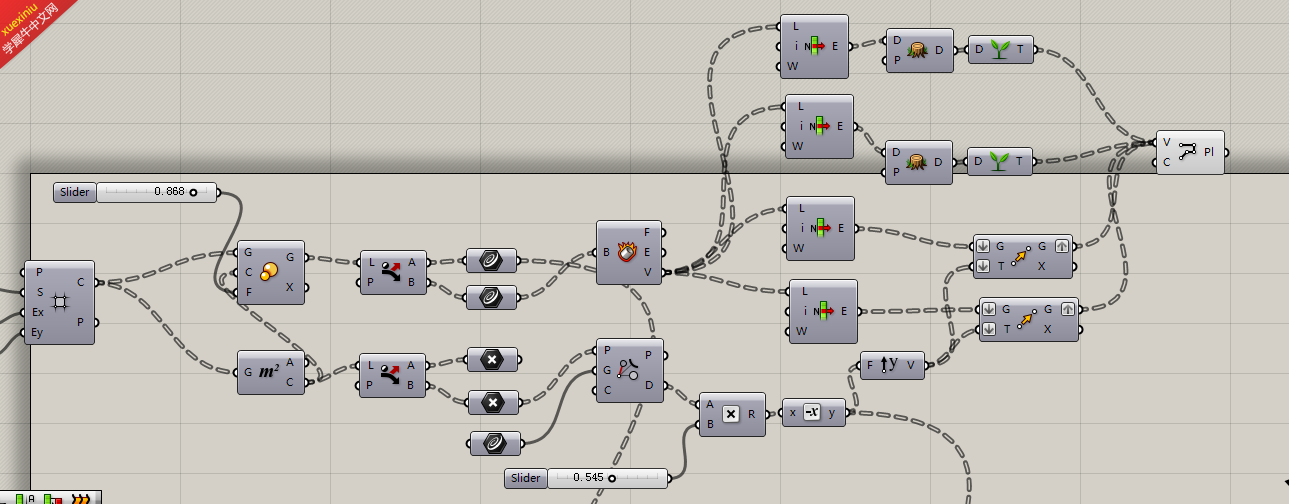Image resolution: width=1289 pixels, height=504 pixels.
Task: Click T output label on topmost seedling component
Action: (x=1021, y=49)
